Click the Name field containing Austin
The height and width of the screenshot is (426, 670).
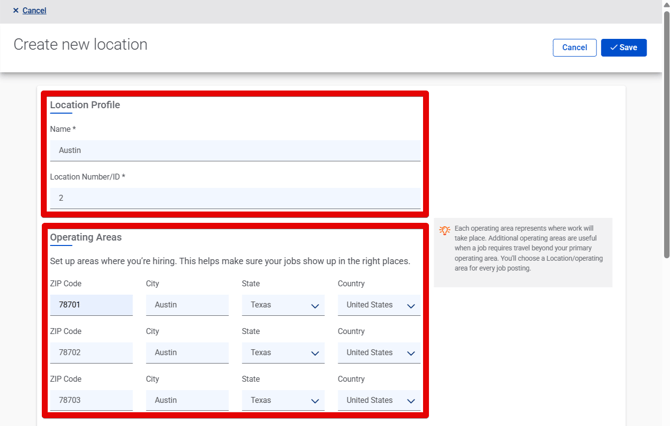235,150
